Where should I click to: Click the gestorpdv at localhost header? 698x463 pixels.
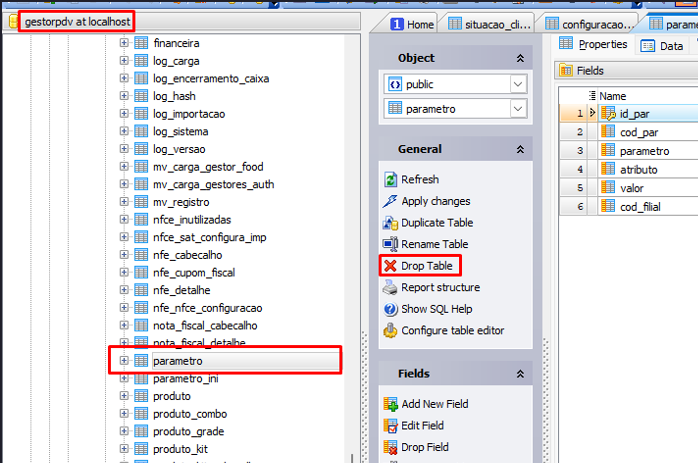(x=77, y=21)
